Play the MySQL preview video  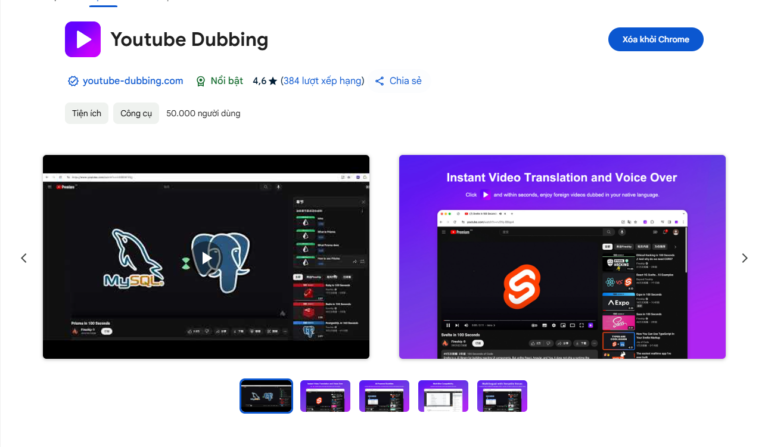[x=206, y=258]
